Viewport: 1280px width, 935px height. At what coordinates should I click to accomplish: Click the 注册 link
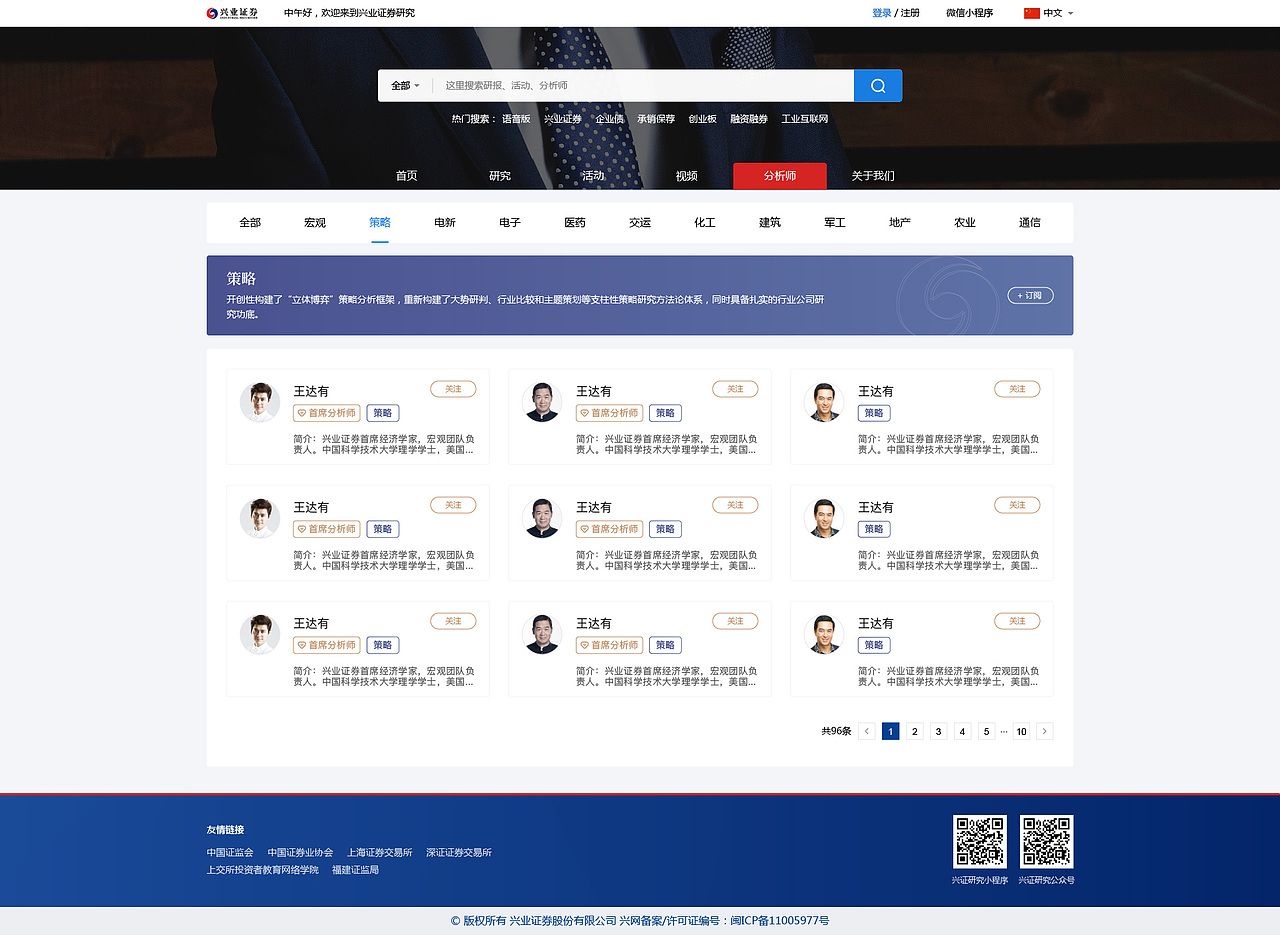coord(910,13)
